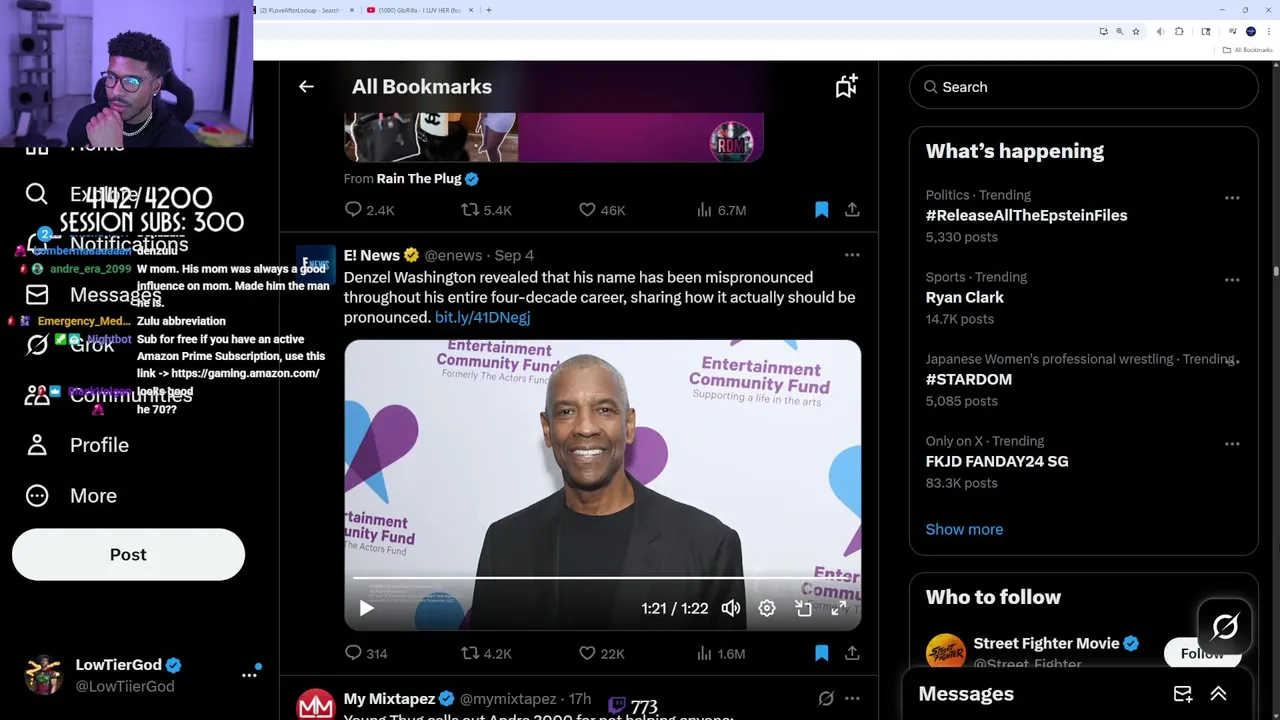Viewport: 1280px width, 720px height.
Task: Open My Mixtapez profile name
Action: pos(389,699)
